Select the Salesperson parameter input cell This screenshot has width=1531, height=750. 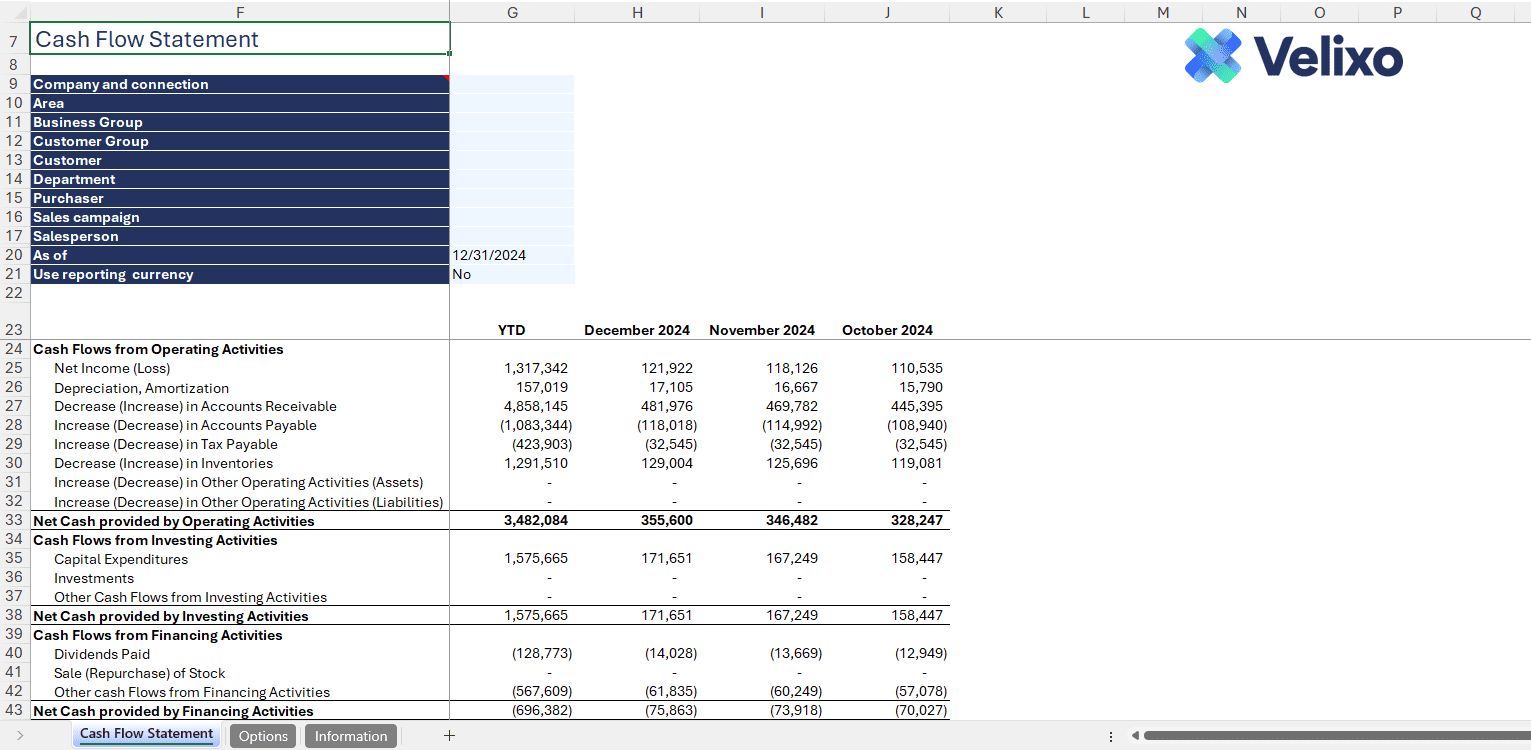click(512, 236)
